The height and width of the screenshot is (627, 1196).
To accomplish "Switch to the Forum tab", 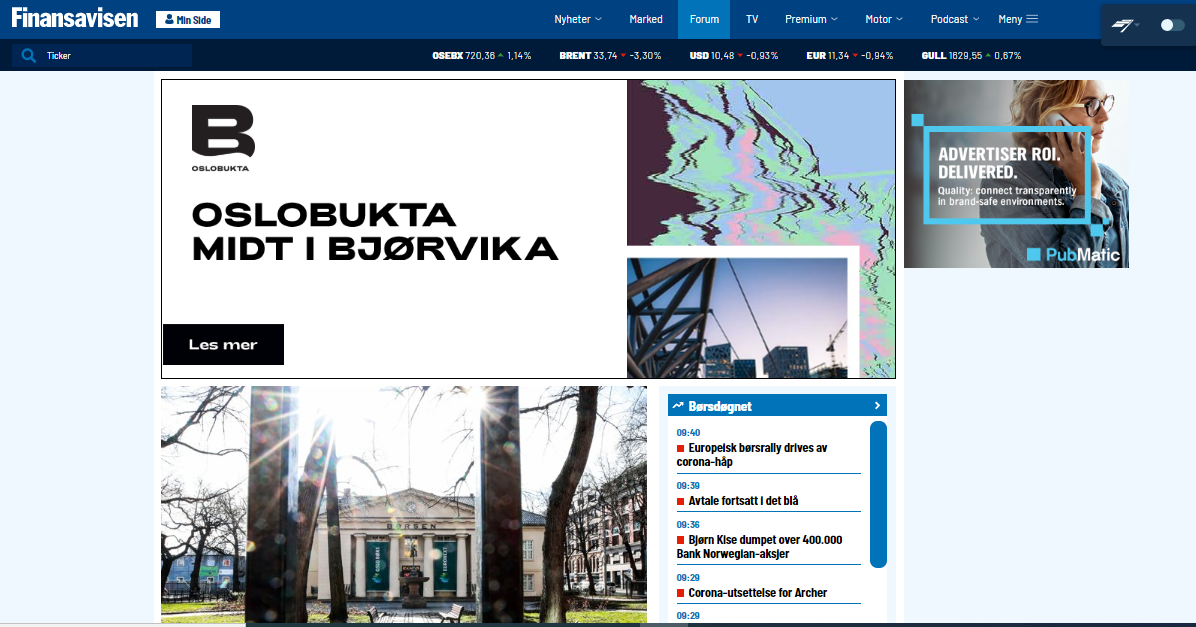I will coord(704,19).
